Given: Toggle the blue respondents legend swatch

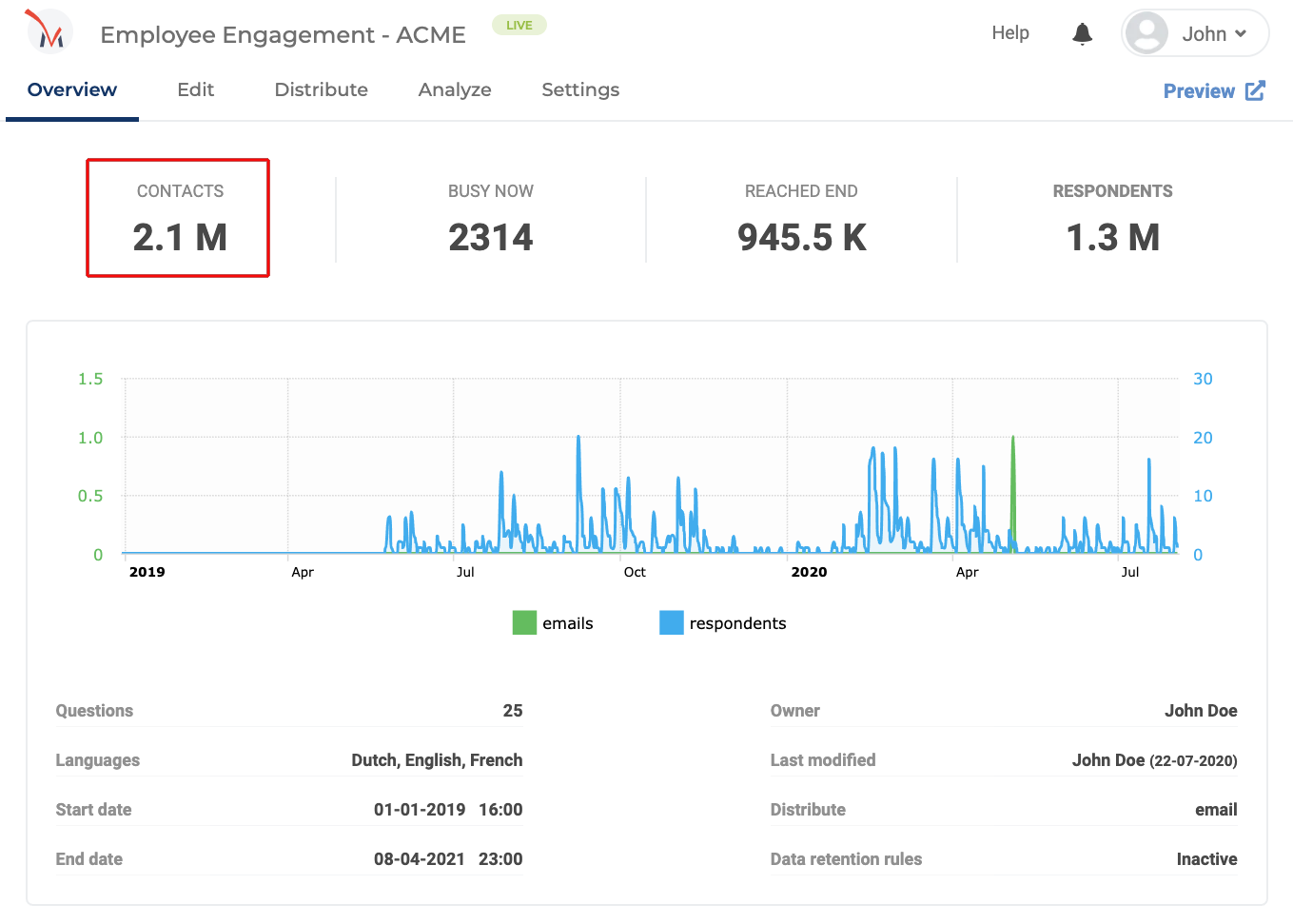Looking at the screenshot, I should (x=672, y=622).
